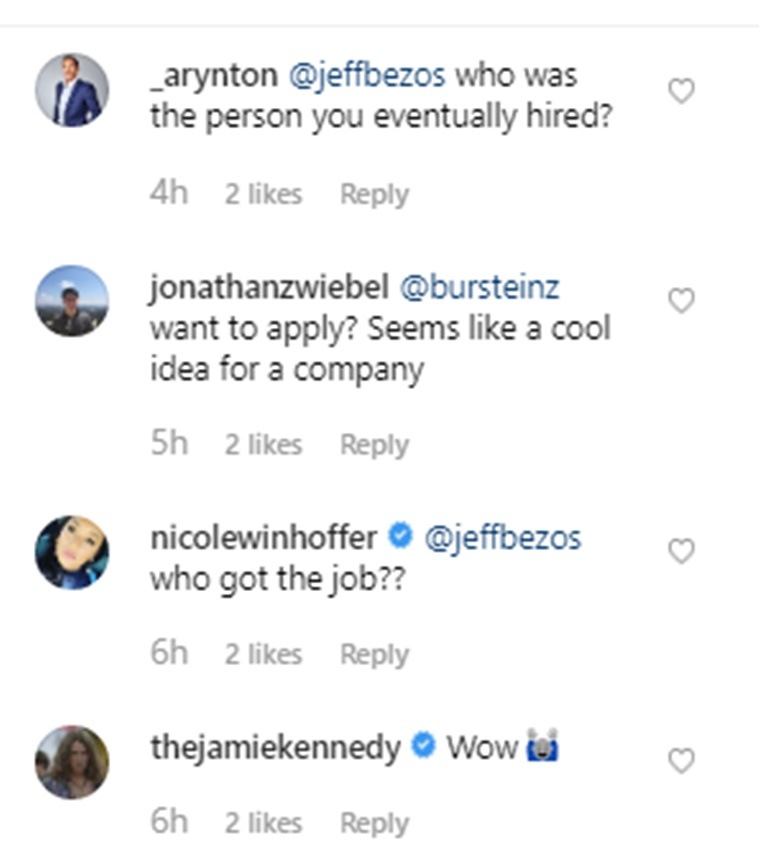Viewport: 759px width, 854px height.
Task: Open jonathanzwiebel's profile avatar
Action: coord(72,301)
